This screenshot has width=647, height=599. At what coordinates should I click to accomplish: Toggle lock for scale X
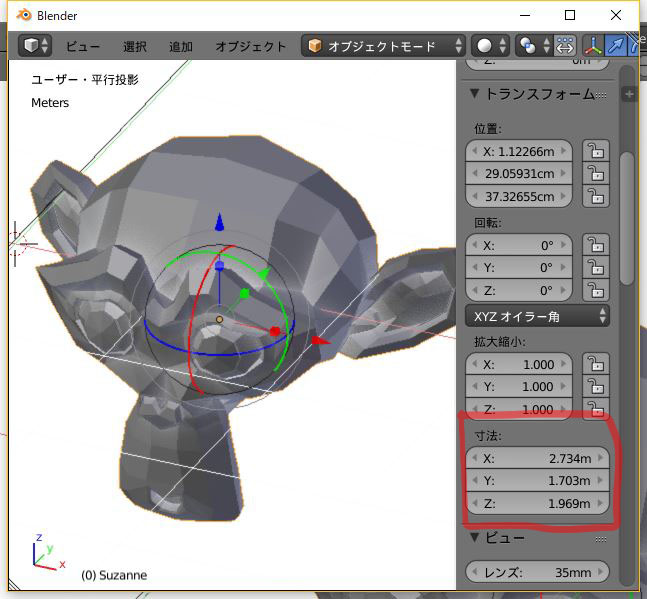595,364
